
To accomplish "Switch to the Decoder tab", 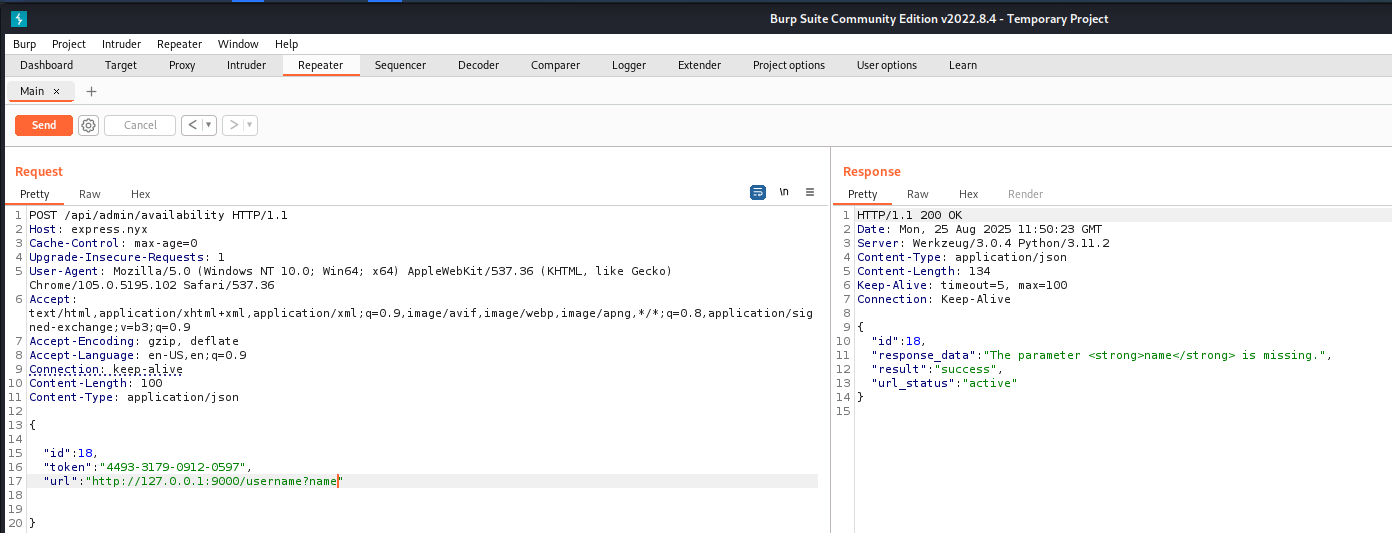I will [478, 65].
